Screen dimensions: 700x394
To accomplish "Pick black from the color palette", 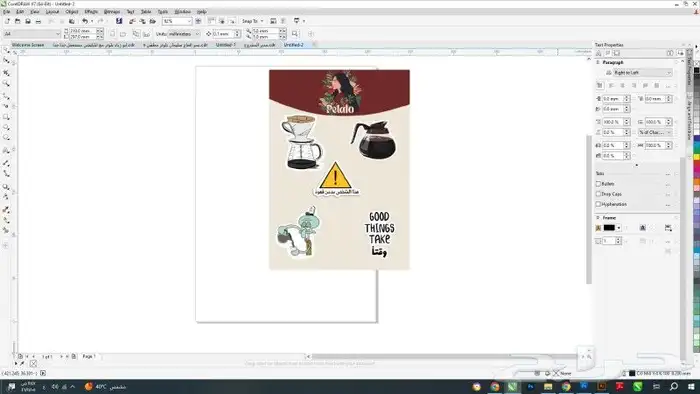I will pos(696,71).
